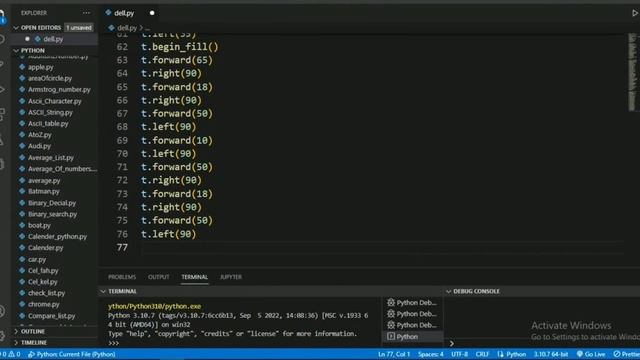Open Average_List.py file
This screenshot has height=360, width=640.
51,158
